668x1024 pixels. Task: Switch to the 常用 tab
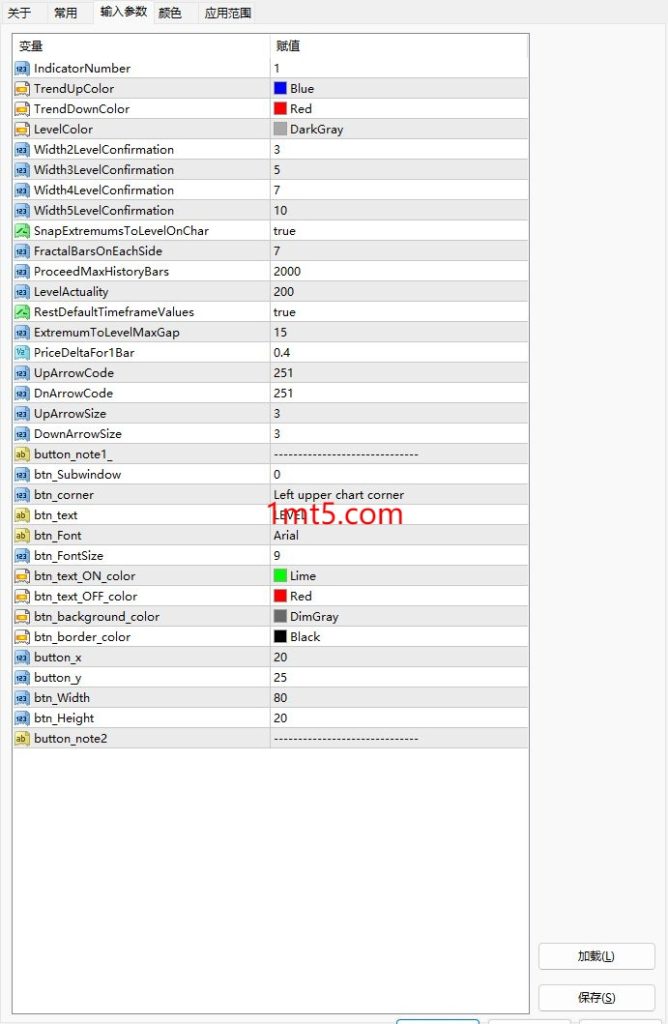pyautogui.click(x=67, y=13)
